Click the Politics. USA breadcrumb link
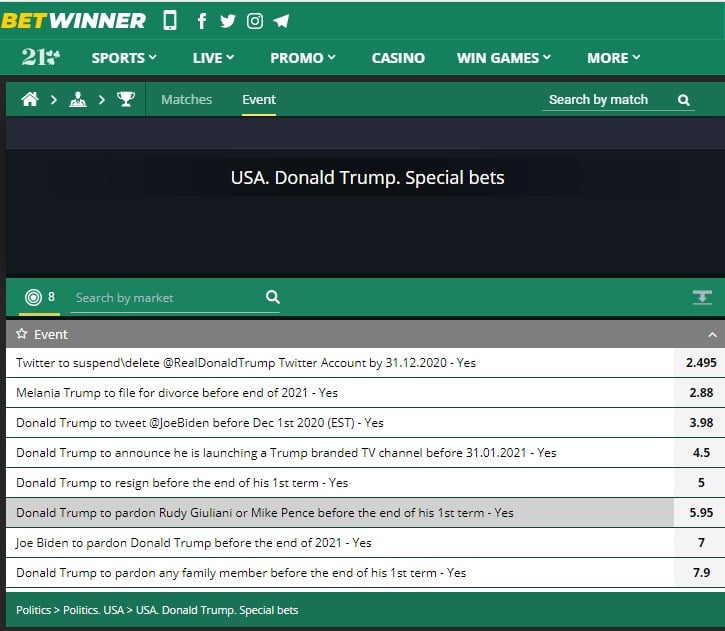The image size is (725, 631). pos(93,610)
